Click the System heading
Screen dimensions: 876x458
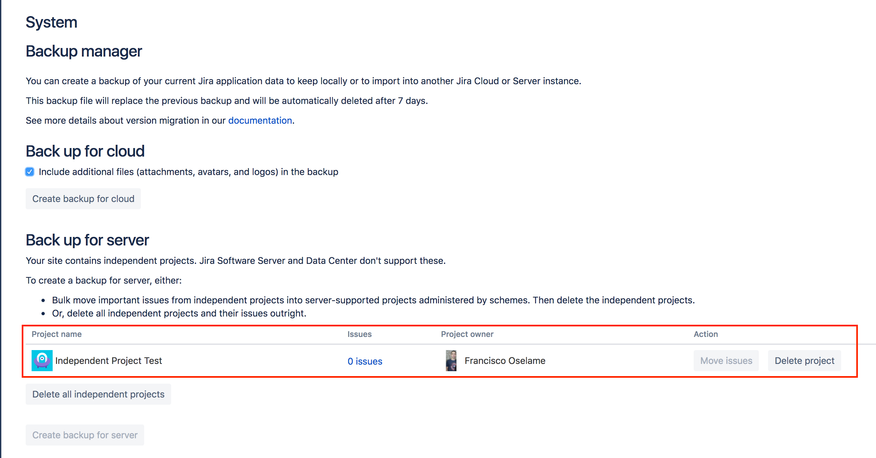click(51, 22)
